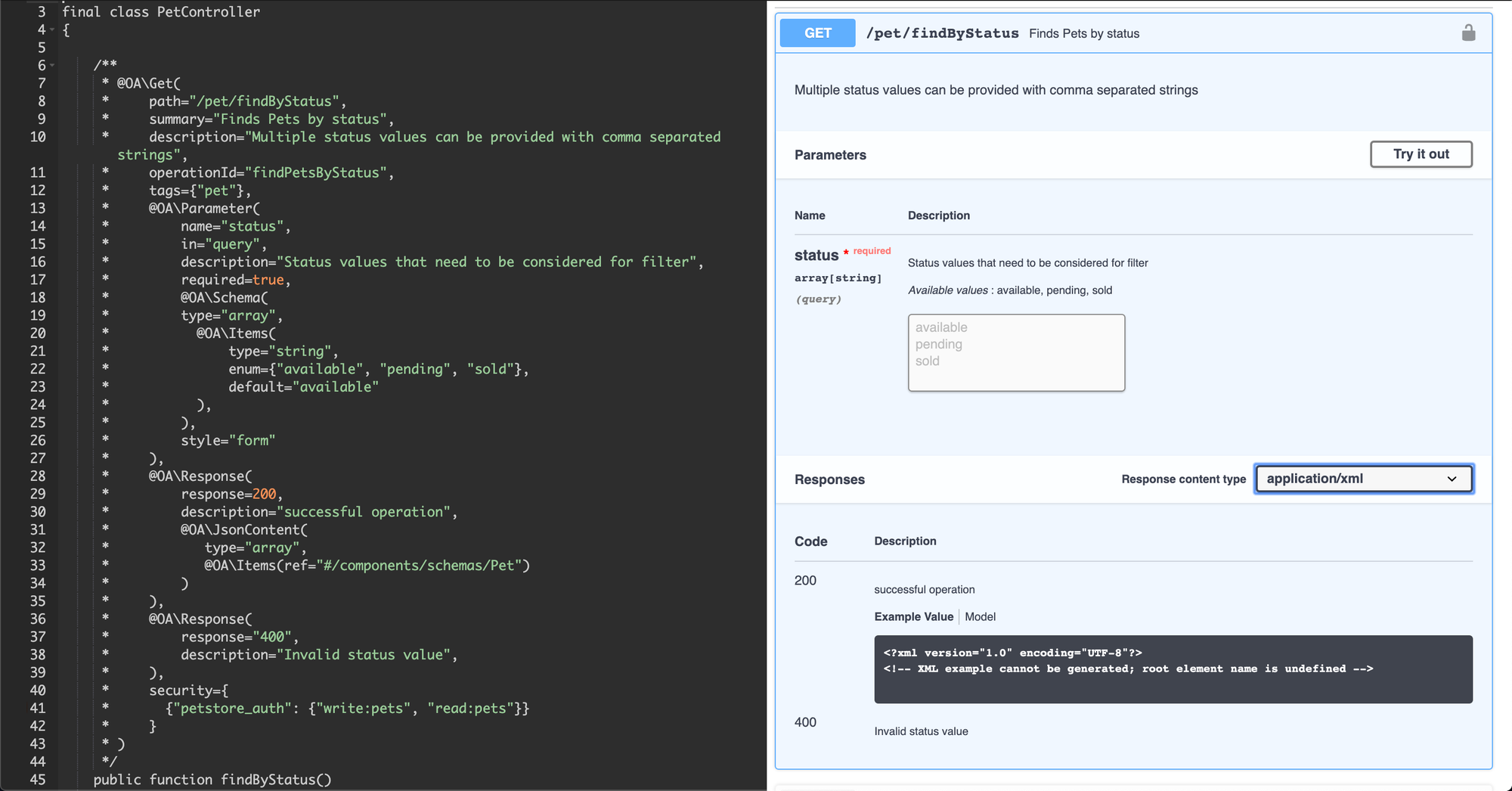Screen dimensions: 1512x791
Task: Click the 400 response code
Action: pos(805,722)
